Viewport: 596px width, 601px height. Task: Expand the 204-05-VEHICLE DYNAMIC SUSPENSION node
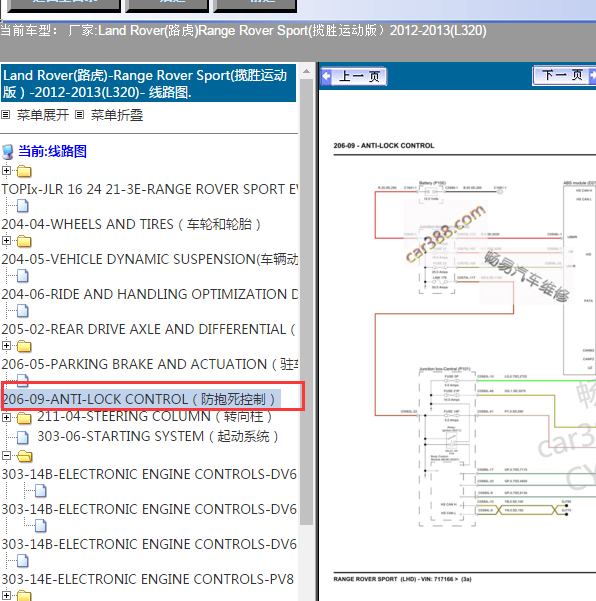click(x=6, y=240)
